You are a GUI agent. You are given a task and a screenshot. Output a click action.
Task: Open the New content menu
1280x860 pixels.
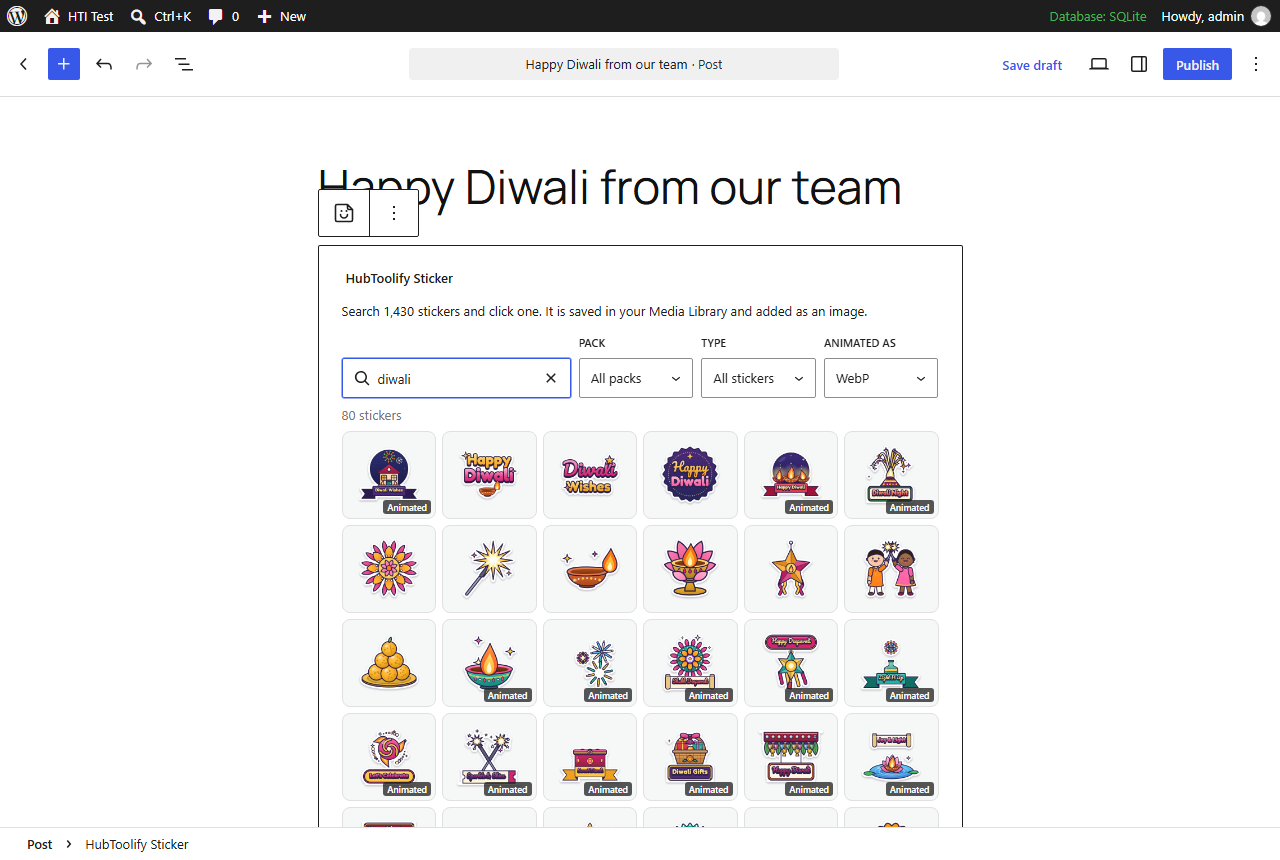click(x=282, y=16)
